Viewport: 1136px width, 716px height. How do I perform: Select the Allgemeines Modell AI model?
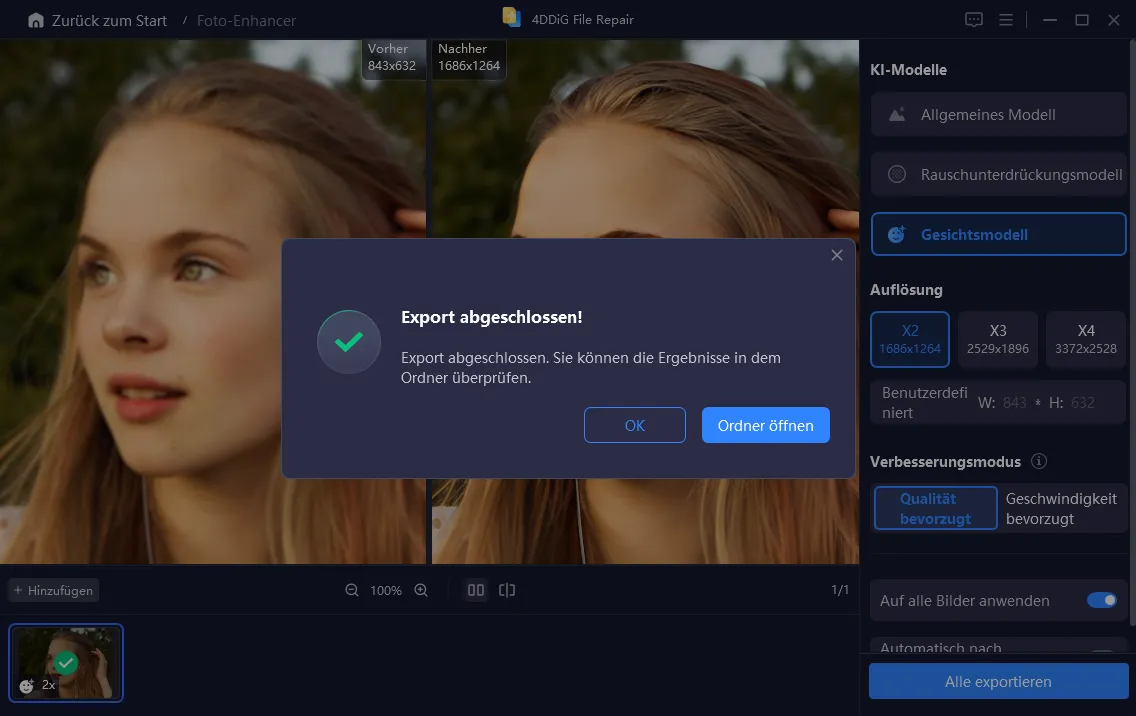coord(998,115)
